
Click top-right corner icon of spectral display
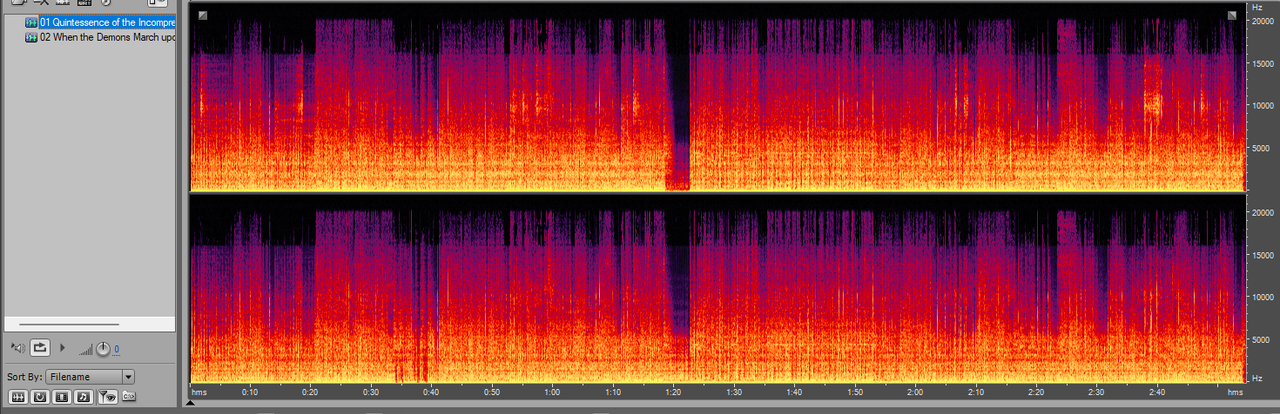pos(1232,15)
